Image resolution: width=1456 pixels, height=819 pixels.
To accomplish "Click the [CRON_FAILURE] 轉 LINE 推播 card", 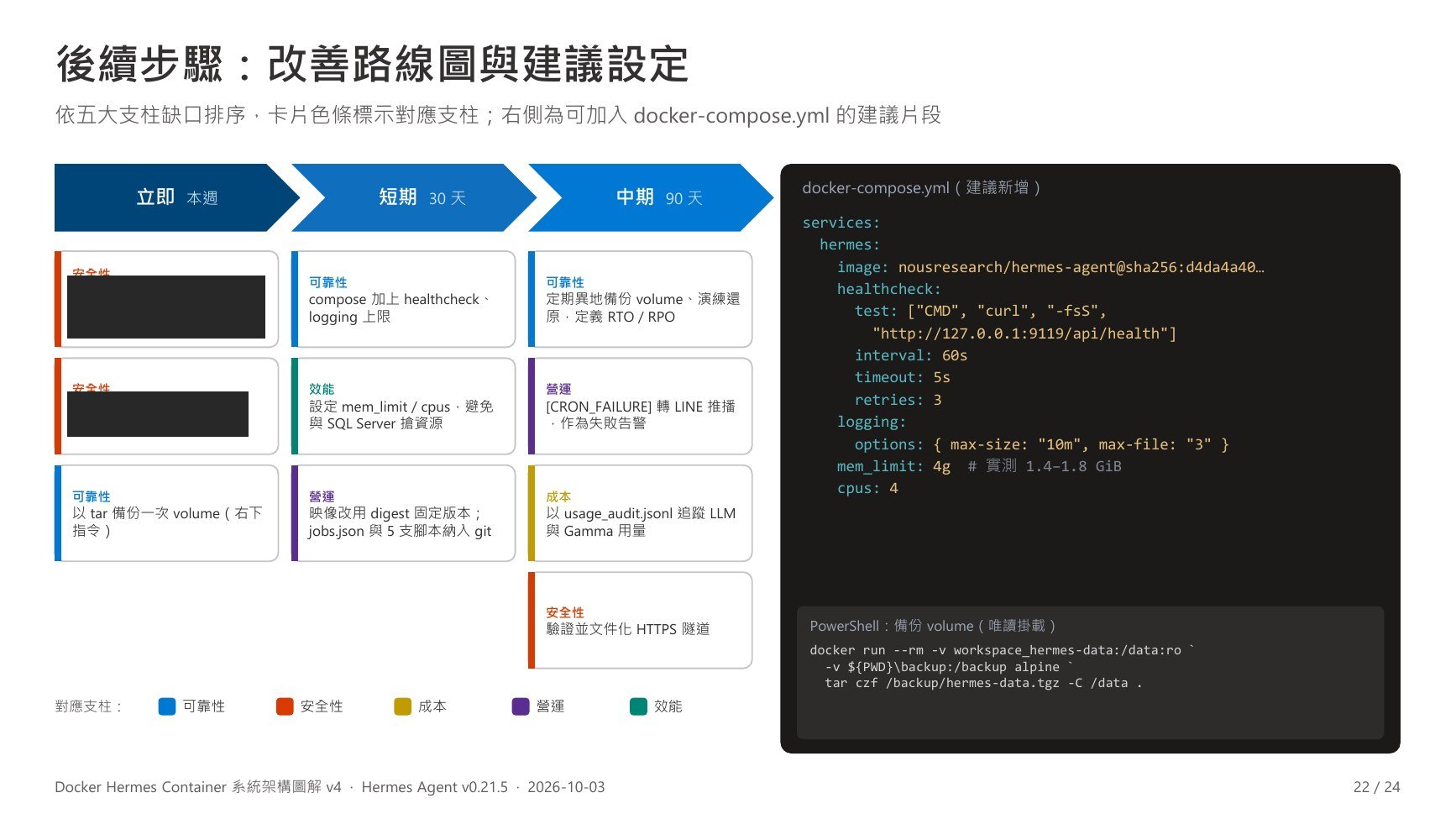I will pos(640,407).
